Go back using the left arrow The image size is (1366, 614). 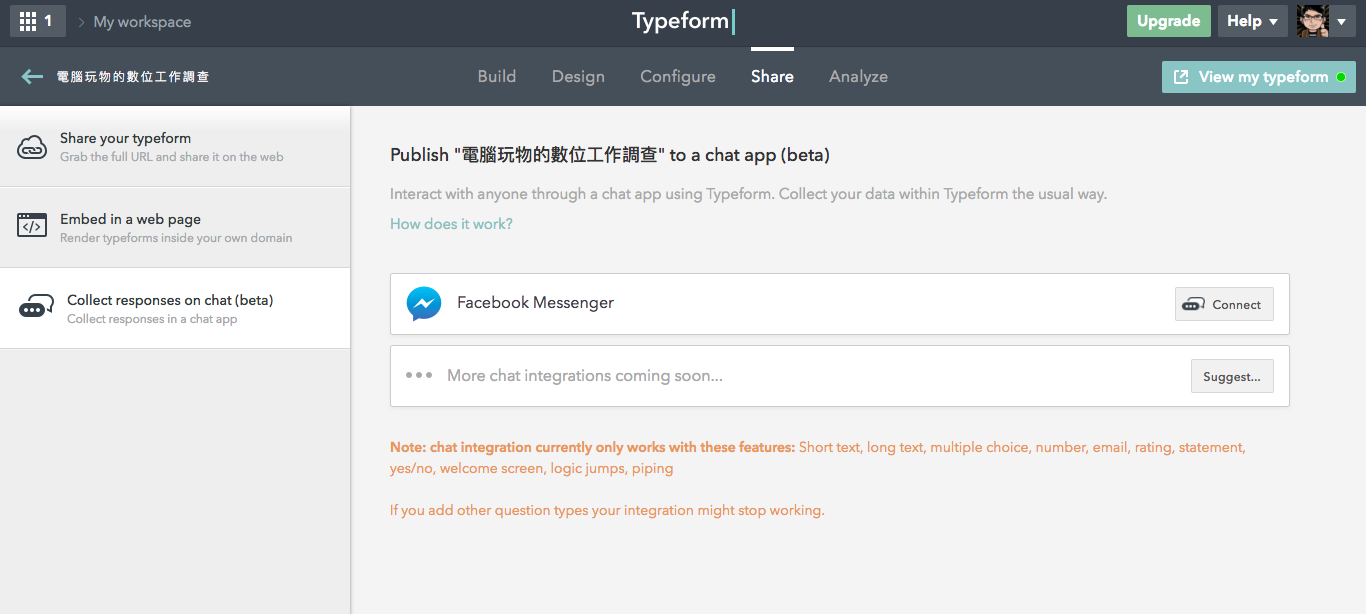(x=32, y=76)
